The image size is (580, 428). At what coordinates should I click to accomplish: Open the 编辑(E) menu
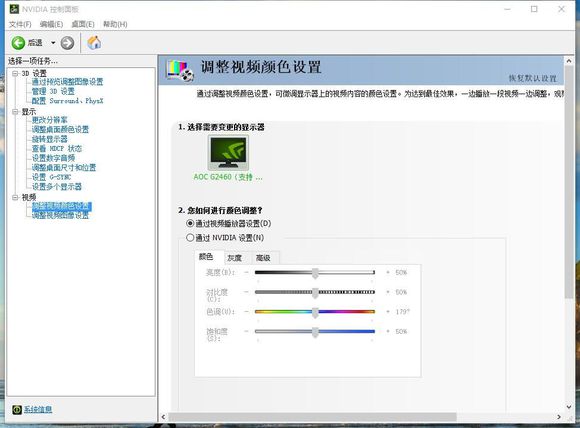coord(51,24)
